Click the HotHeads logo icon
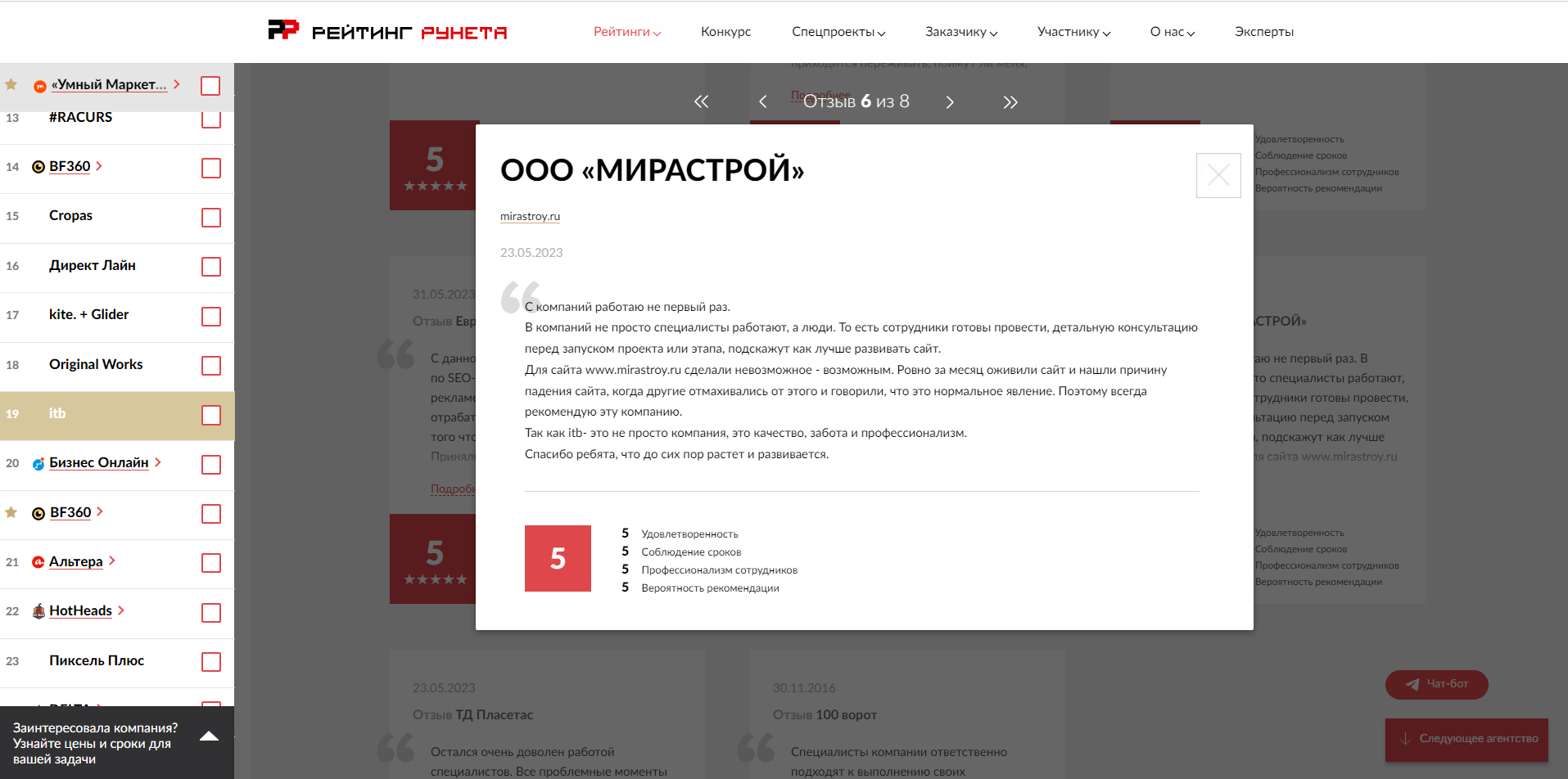 coord(38,611)
